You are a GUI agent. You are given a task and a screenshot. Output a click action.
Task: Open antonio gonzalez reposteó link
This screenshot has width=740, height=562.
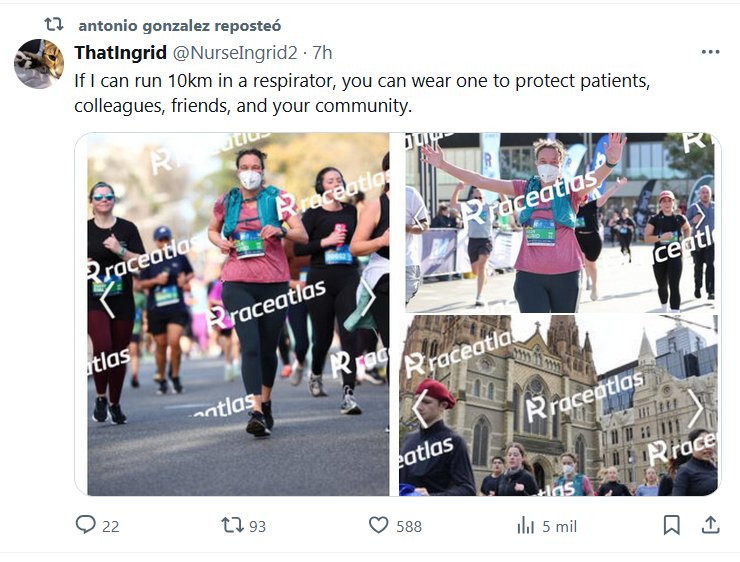[180, 25]
